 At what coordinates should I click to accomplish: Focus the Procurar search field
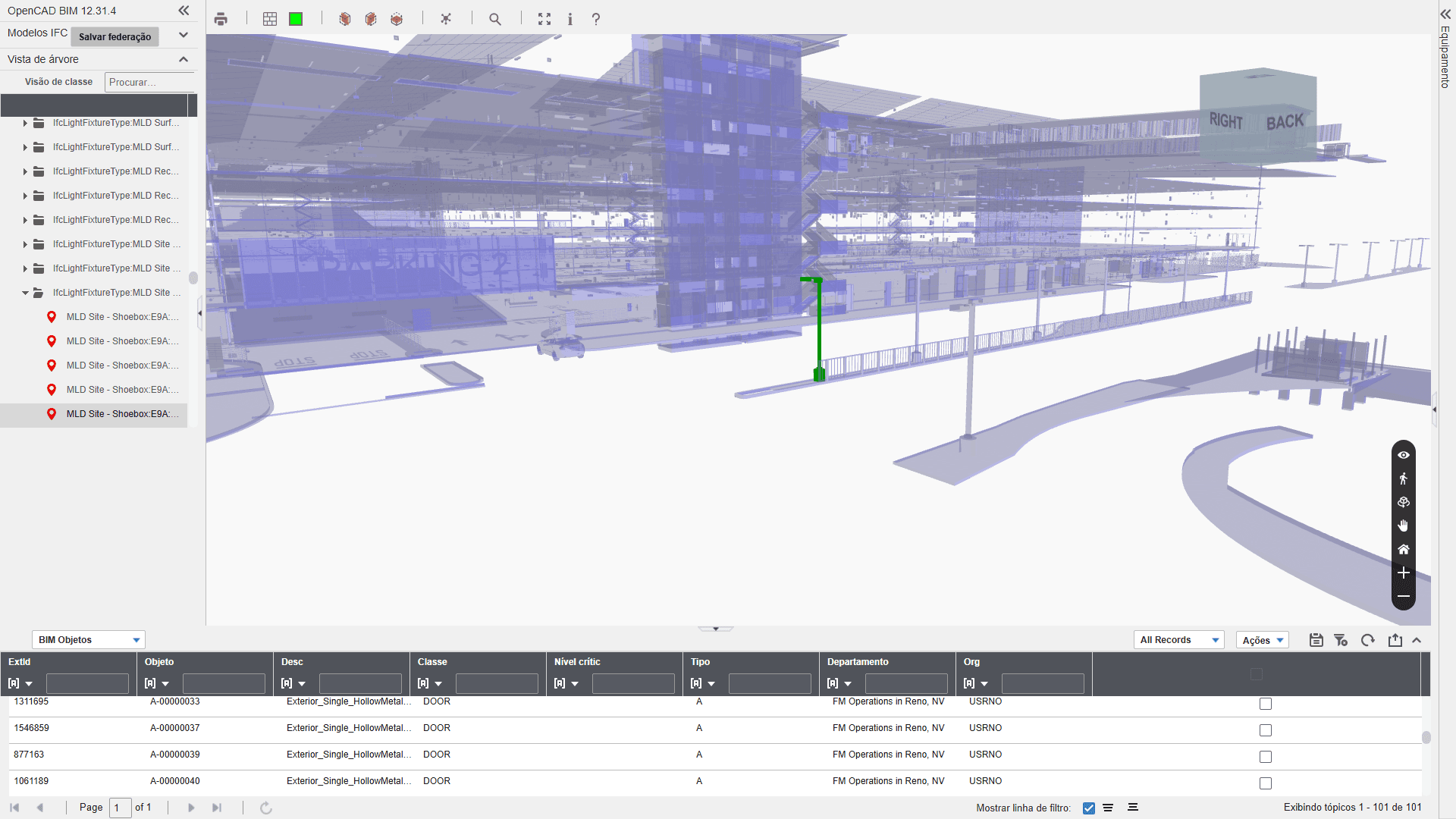click(x=150, y=82)
